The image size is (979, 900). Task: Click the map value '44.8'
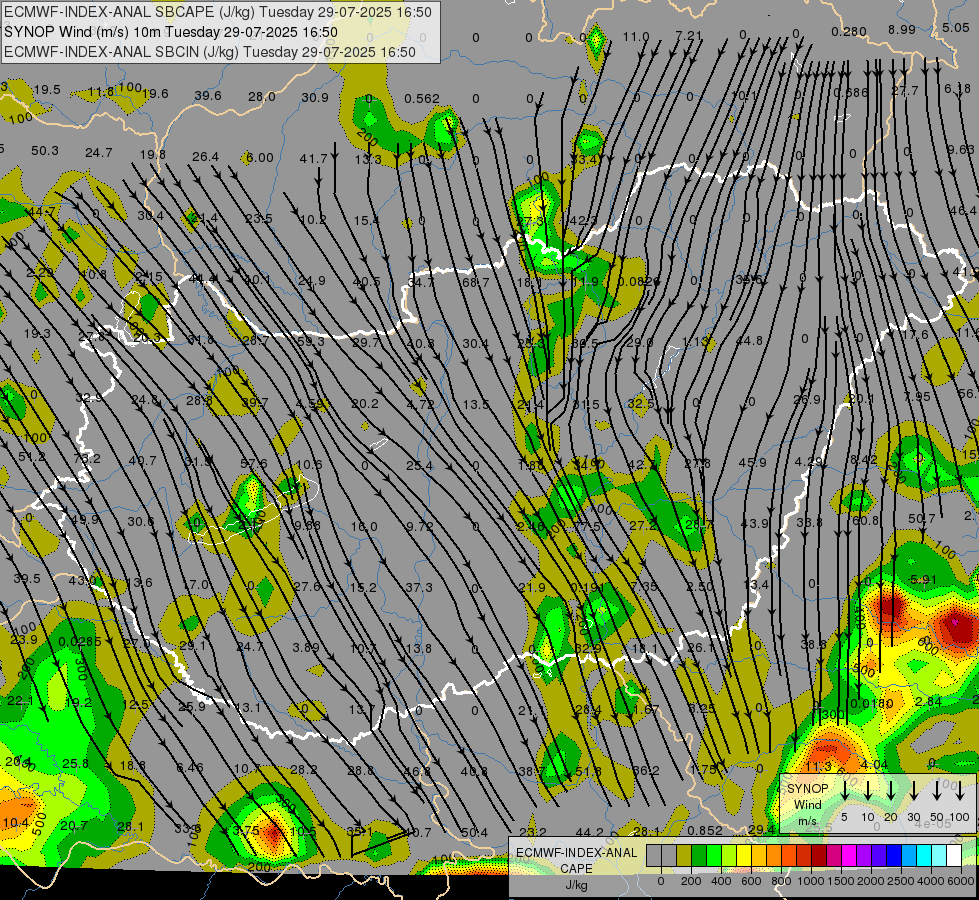tap(749, 340)
